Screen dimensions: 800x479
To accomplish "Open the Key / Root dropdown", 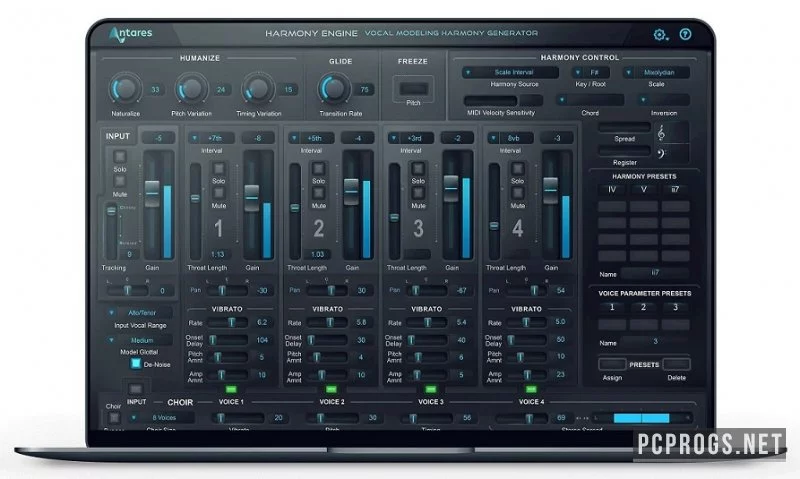I will tap(591, 72).
